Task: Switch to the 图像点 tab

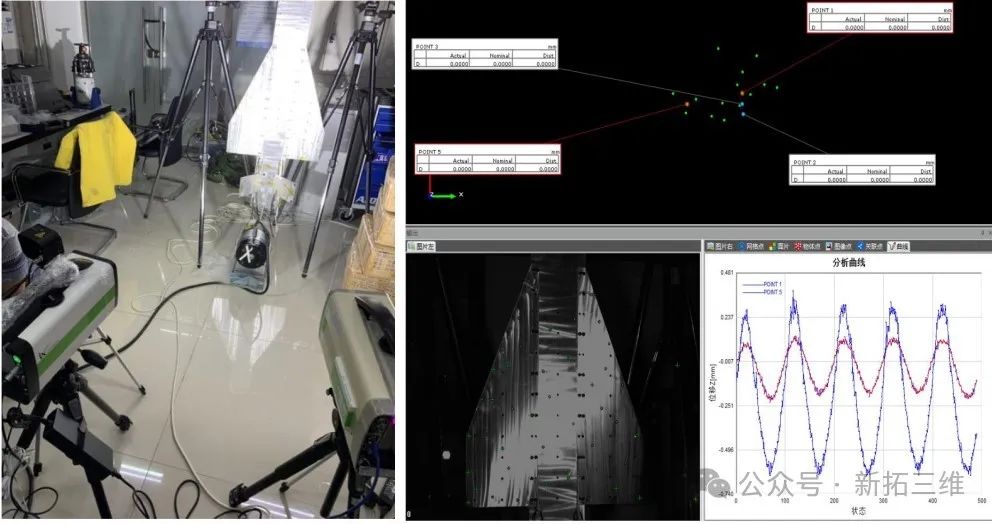Action: point(838,246)
